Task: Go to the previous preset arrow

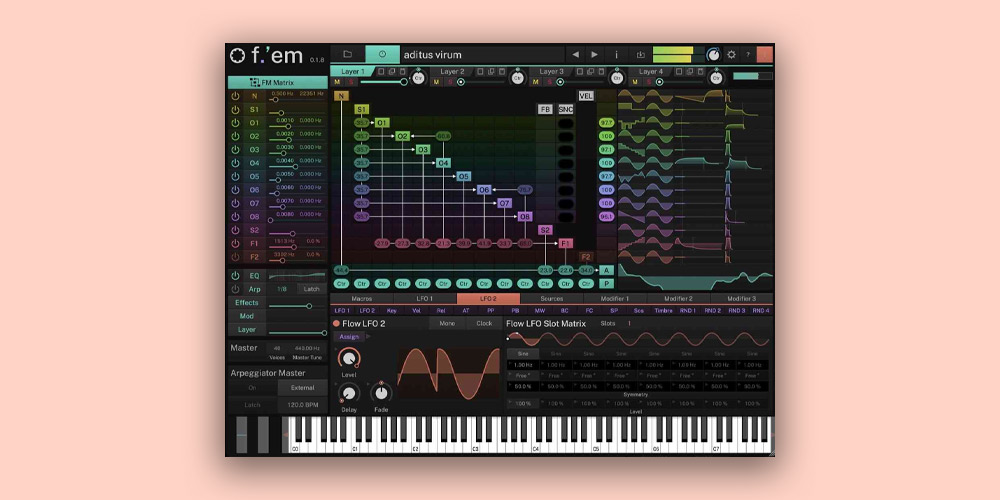Action: pyautogui.click(x=575, y=54)
